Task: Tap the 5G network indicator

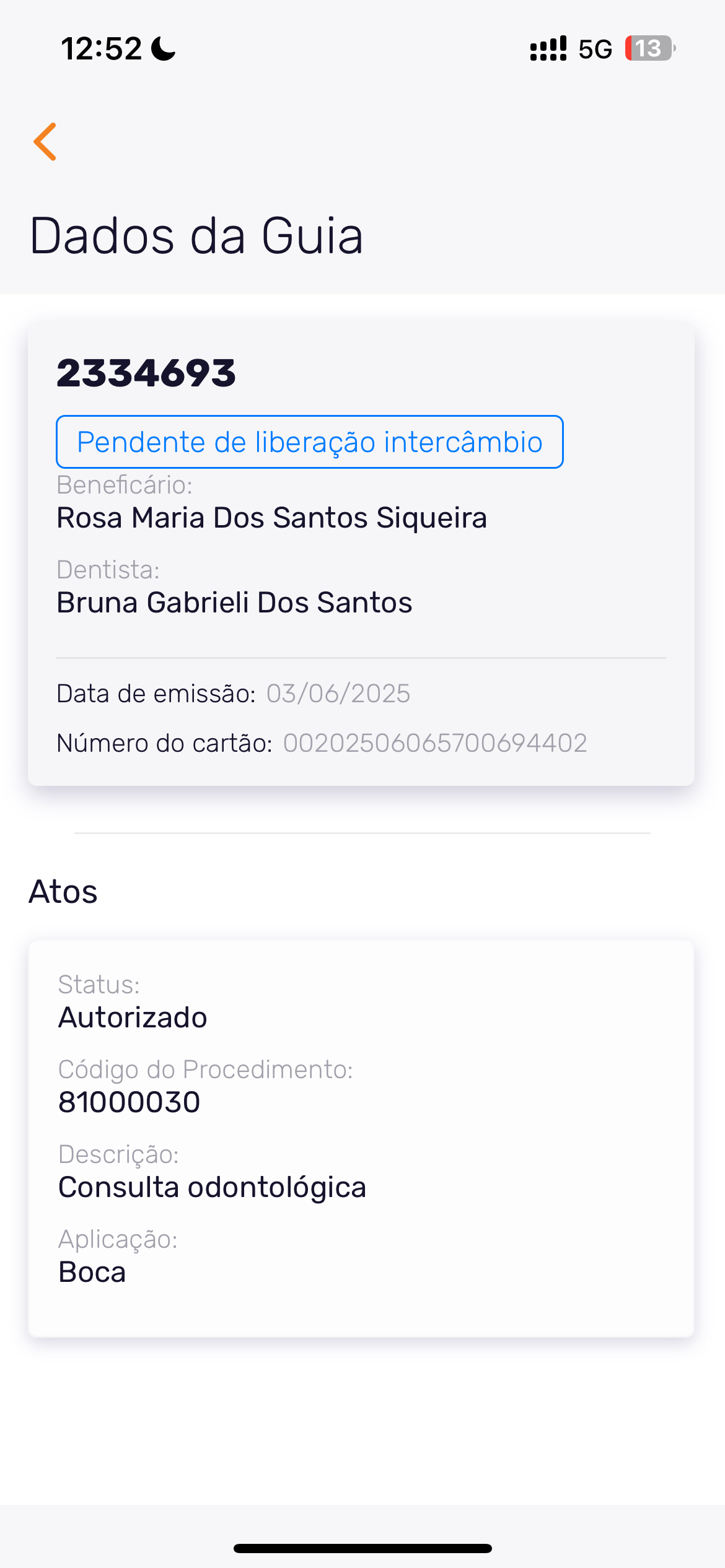Action: 595,49
